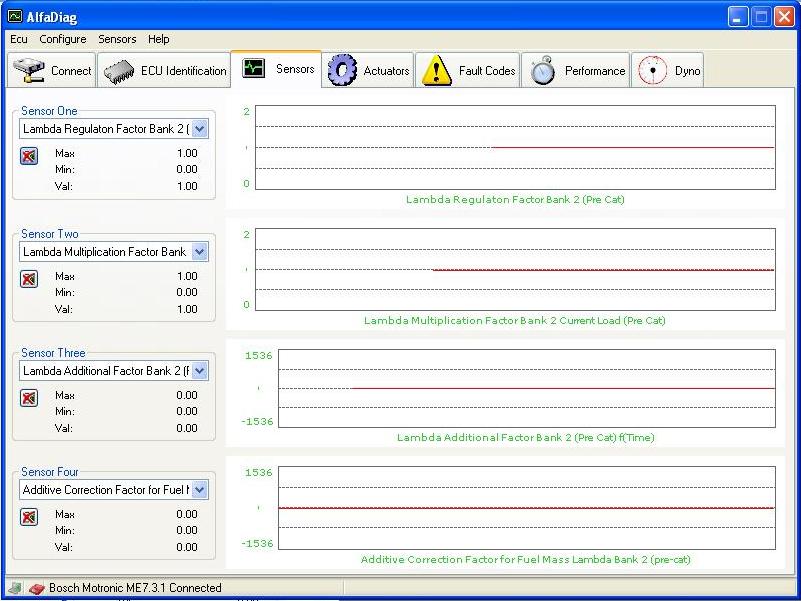Open the Connect tab with plug icon

53,71
